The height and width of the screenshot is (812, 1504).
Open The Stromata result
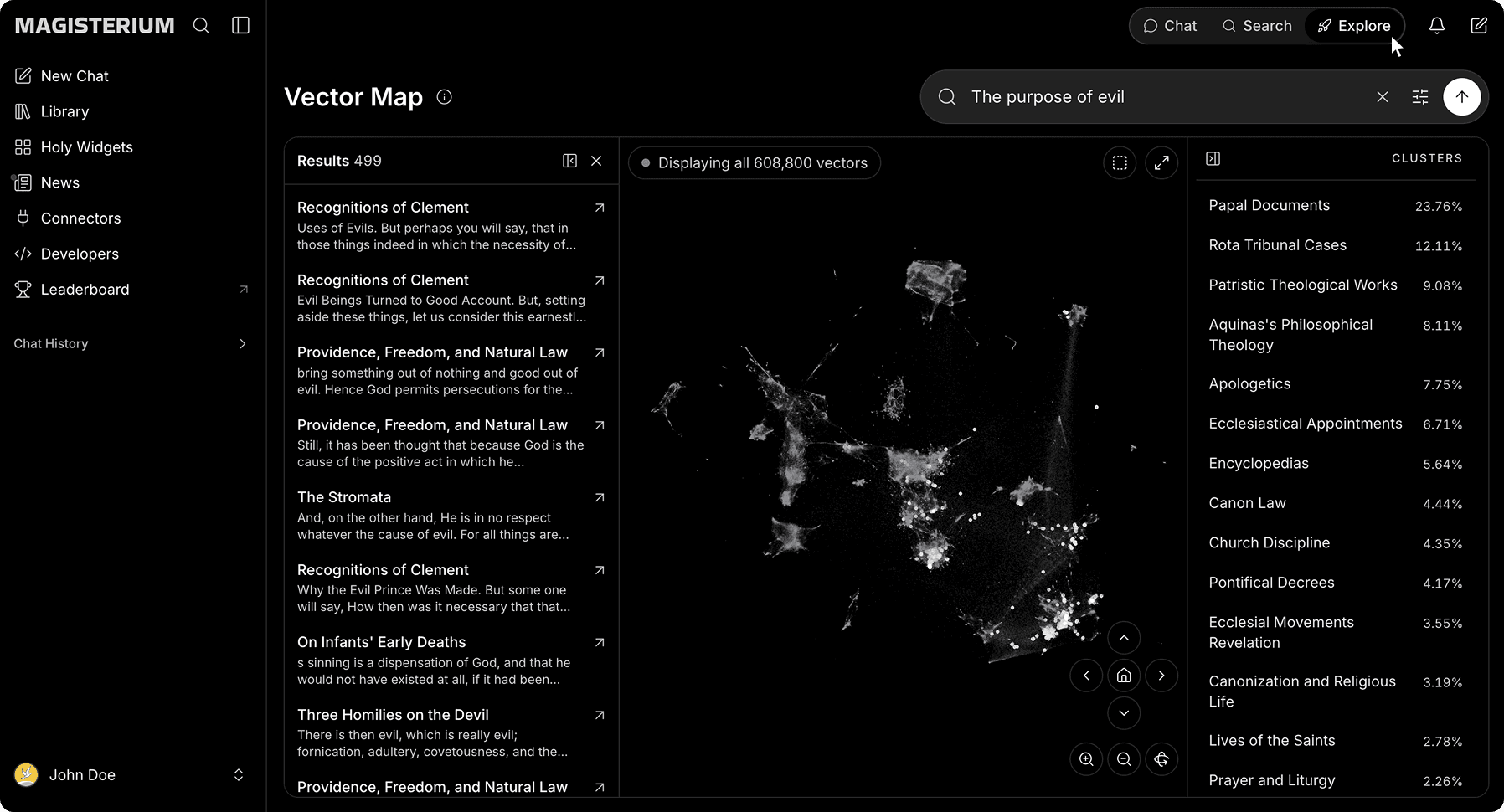(x=451, y=516)
